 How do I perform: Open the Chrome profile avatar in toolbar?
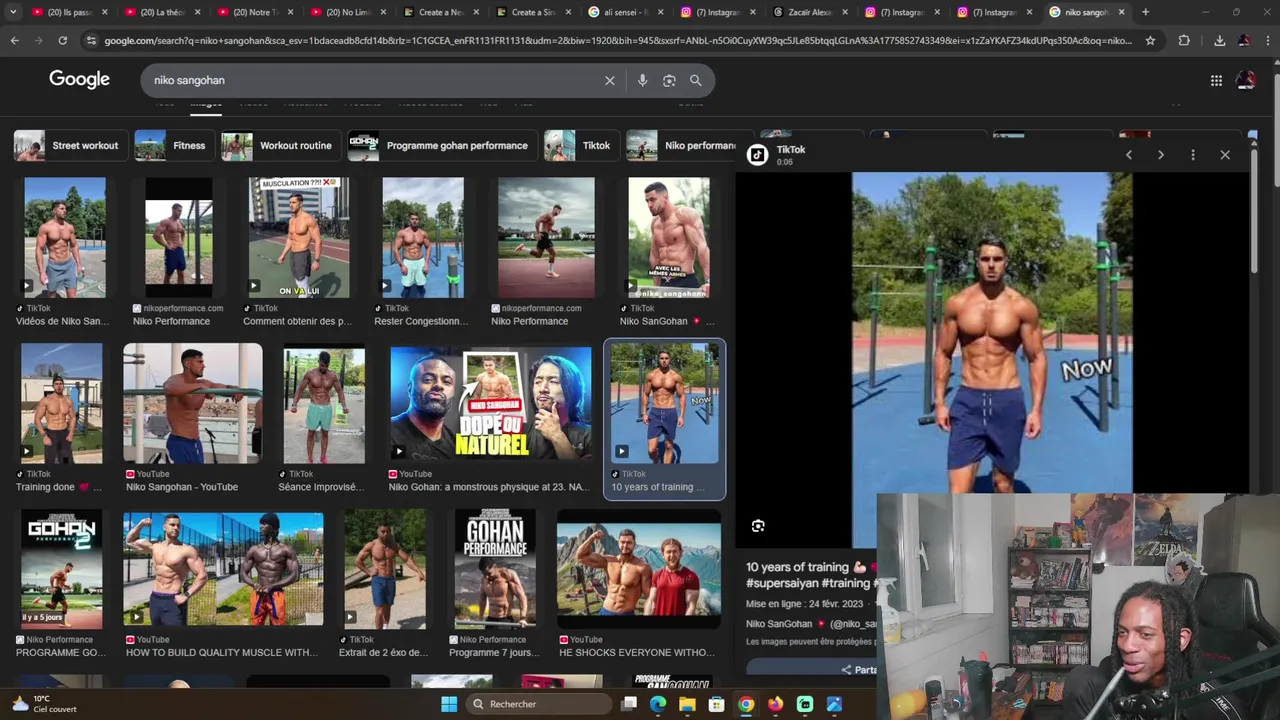coord(1243,40)
